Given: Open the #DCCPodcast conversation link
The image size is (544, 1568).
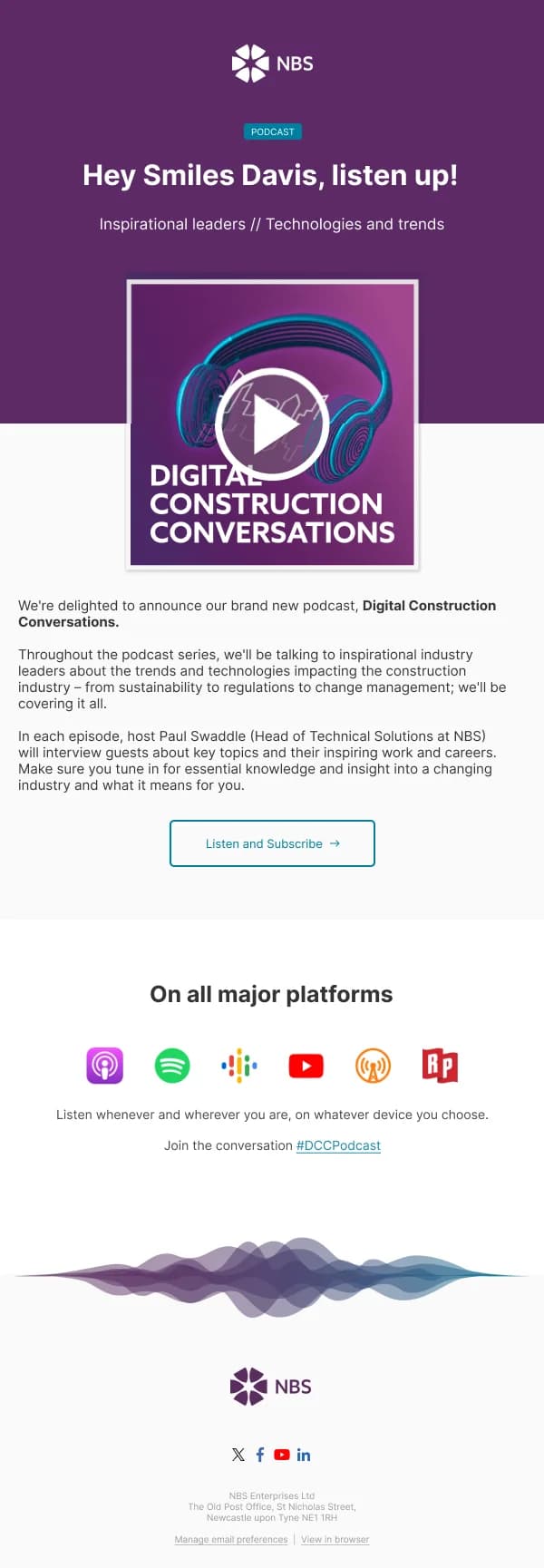Looking at the screenshot, I should (338, 1145).
